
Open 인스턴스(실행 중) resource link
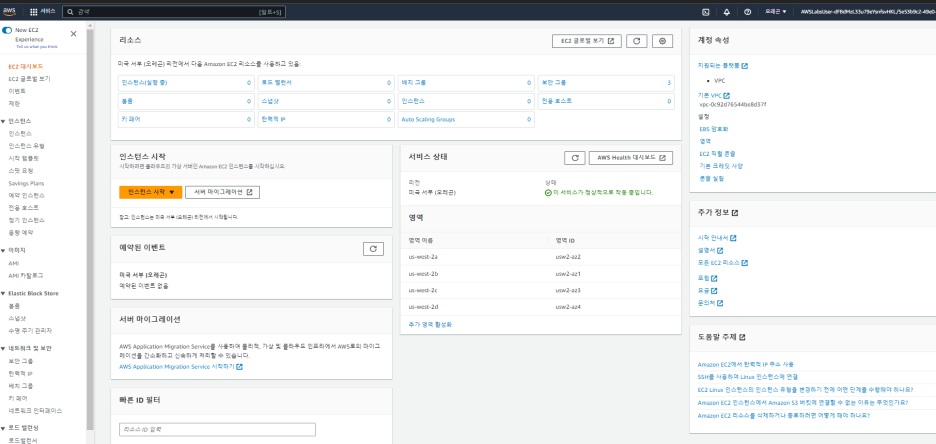pos(144,82)
